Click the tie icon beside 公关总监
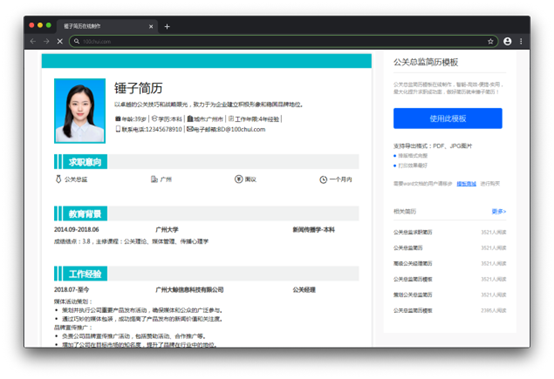 pos(58,179)
